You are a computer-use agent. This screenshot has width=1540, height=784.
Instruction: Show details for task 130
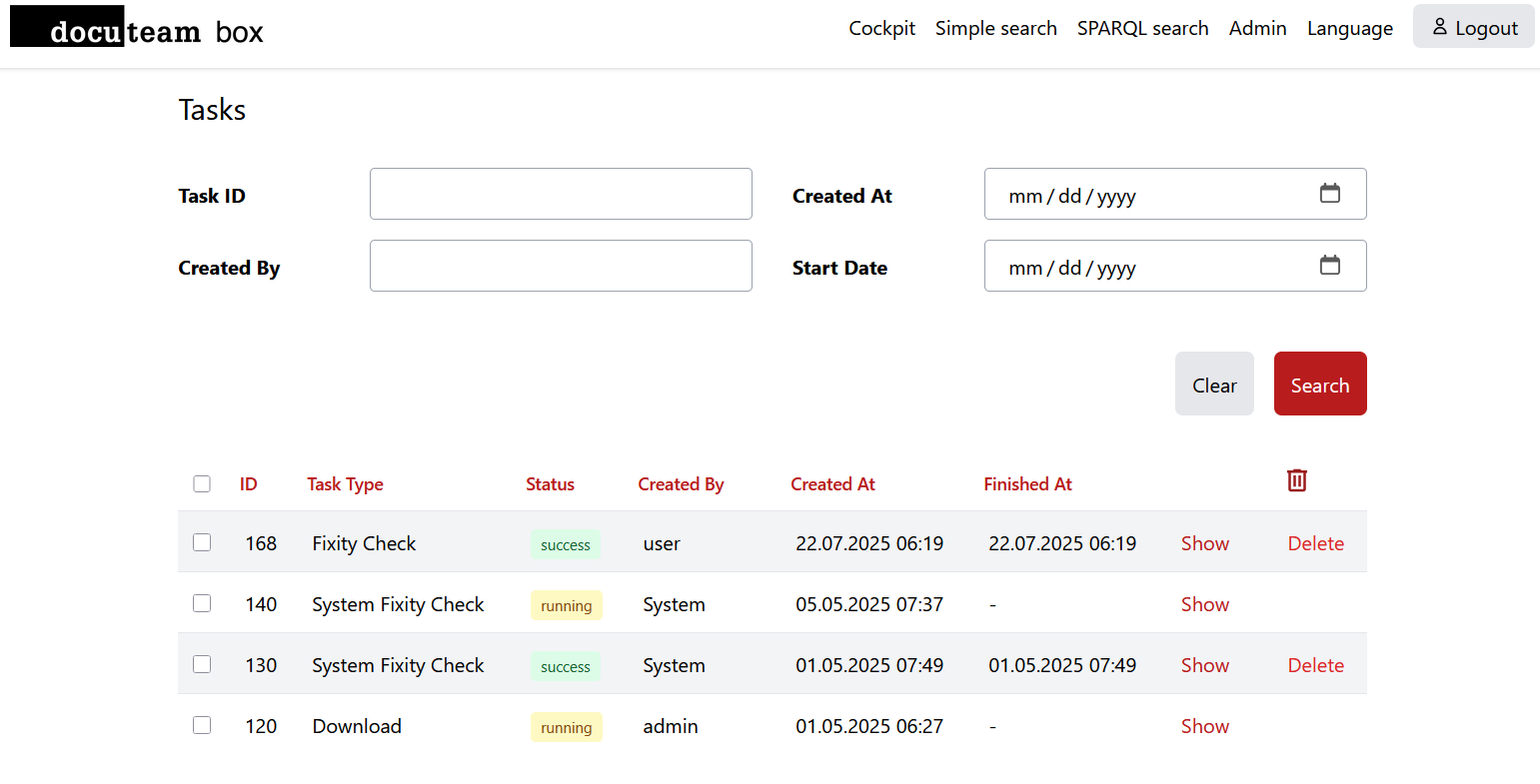[x=1204, y=665]
